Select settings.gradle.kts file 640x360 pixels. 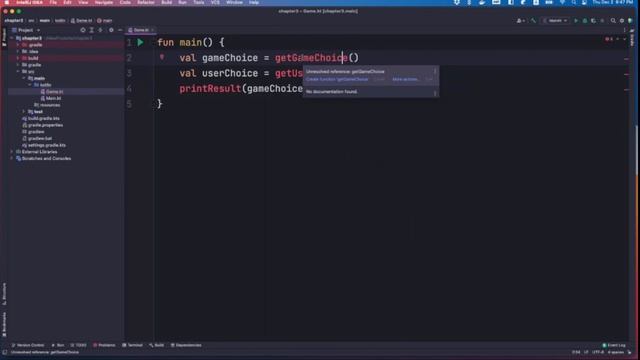[47, 145]
